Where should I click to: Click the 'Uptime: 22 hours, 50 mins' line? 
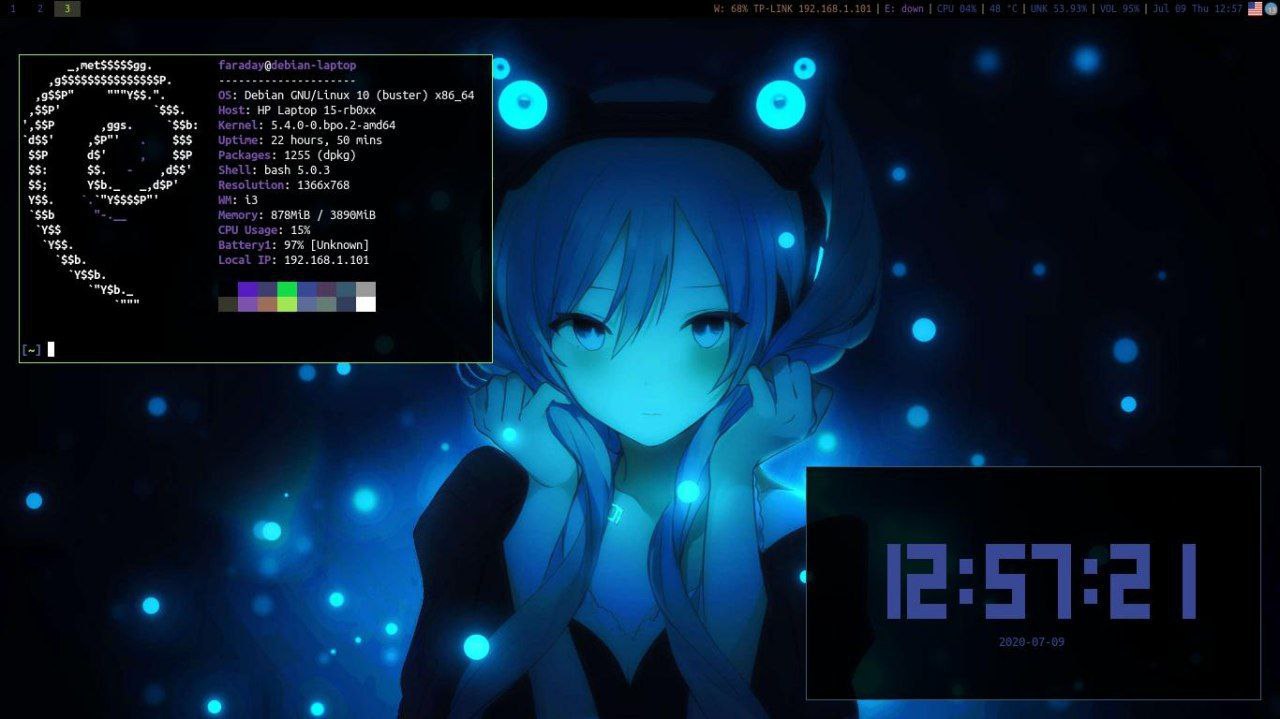(x=300, y=140)
